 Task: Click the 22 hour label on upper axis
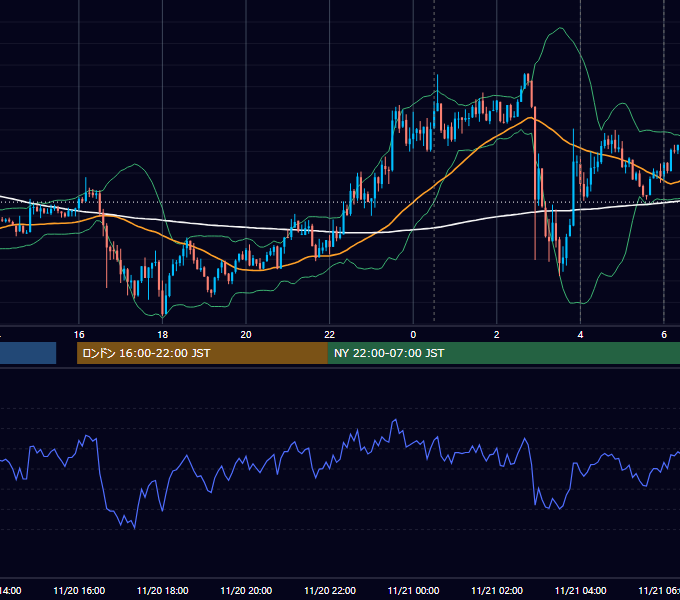(x=330, y=335)
